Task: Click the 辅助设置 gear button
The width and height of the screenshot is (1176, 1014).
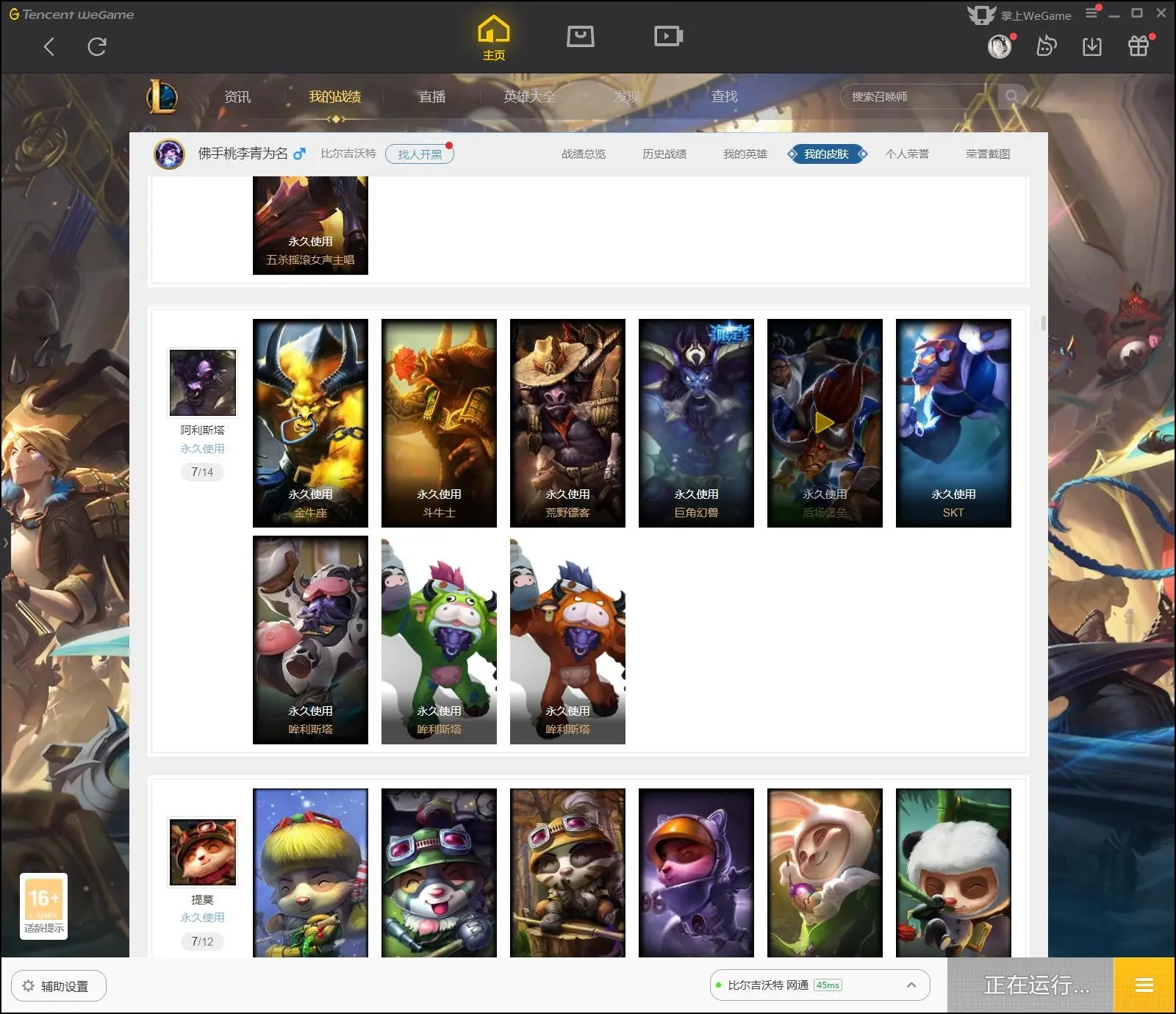Action: [x=59, y=986]
